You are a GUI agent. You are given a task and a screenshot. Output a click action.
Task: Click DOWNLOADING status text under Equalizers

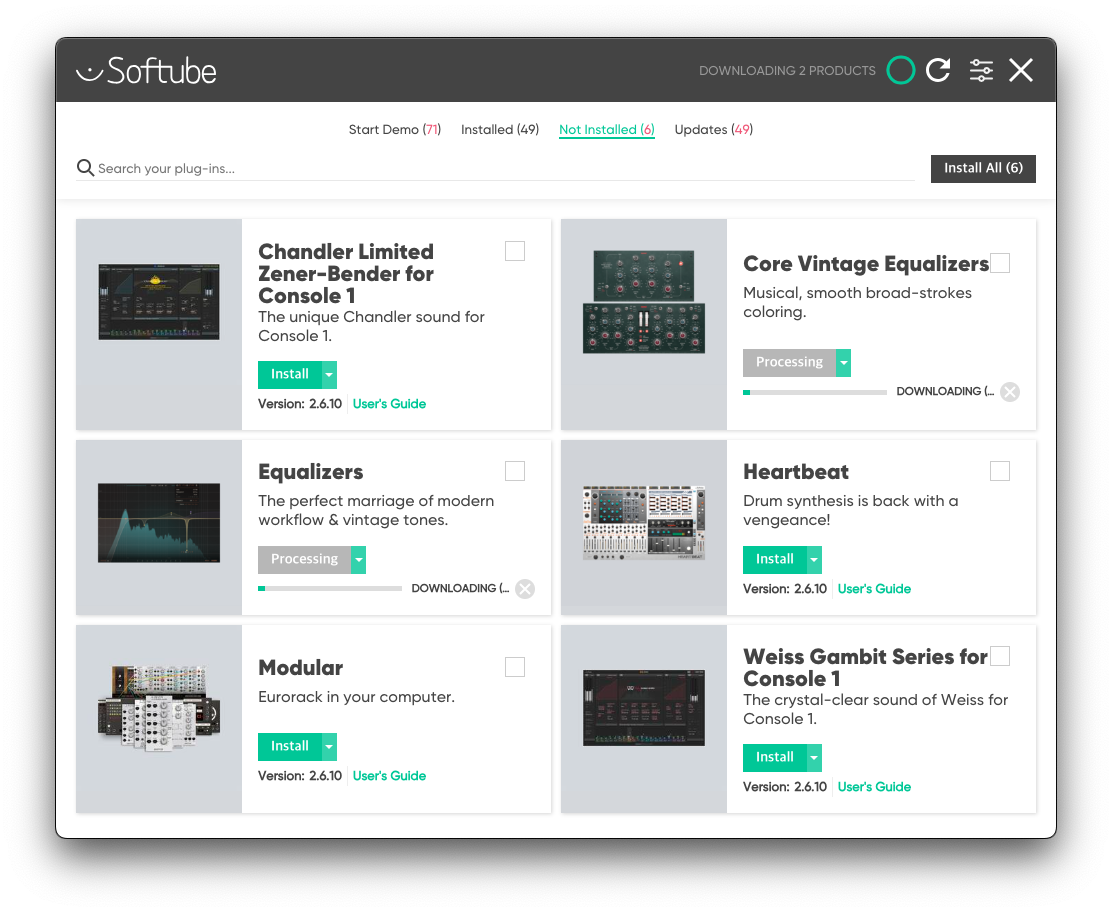pyautogui.click(x=460, y=589)
